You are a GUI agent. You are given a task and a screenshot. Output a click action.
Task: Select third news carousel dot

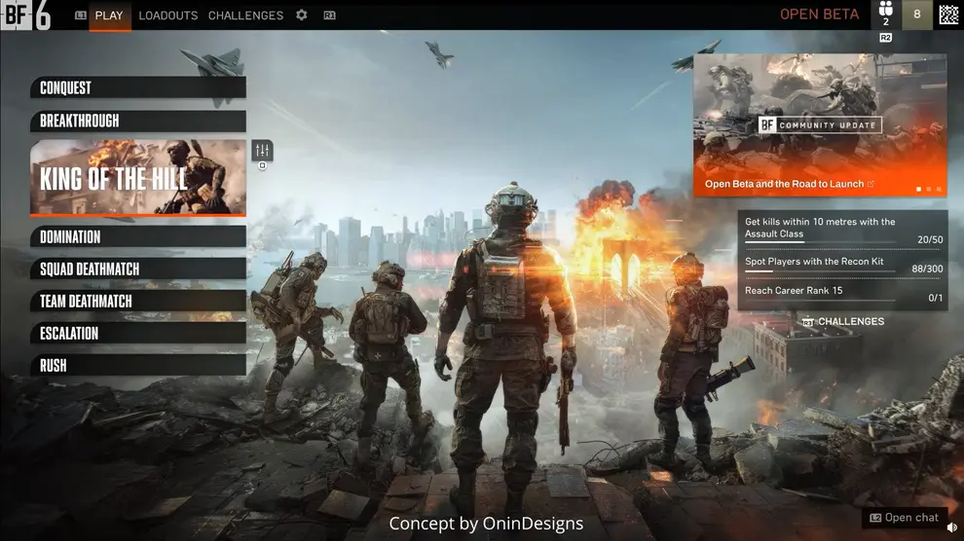(x=939, y=189)
